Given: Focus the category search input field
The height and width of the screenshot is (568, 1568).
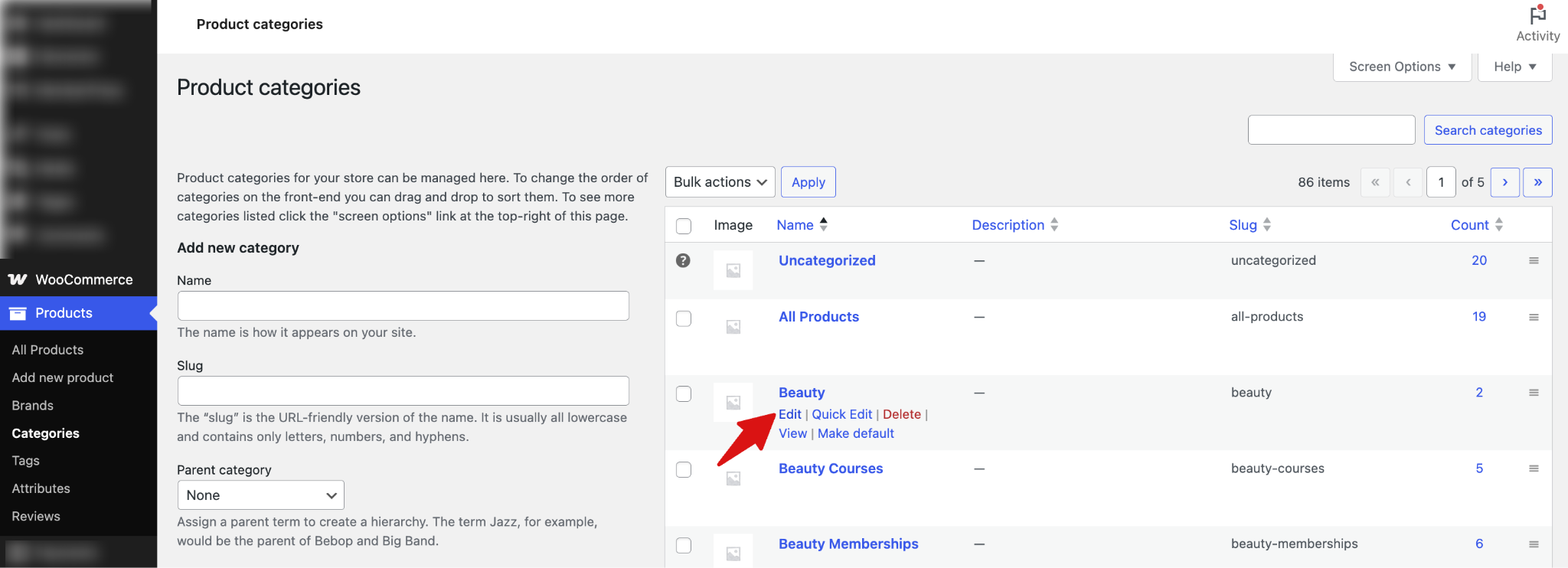Looking at the screenshot, I should (1331, 130).
